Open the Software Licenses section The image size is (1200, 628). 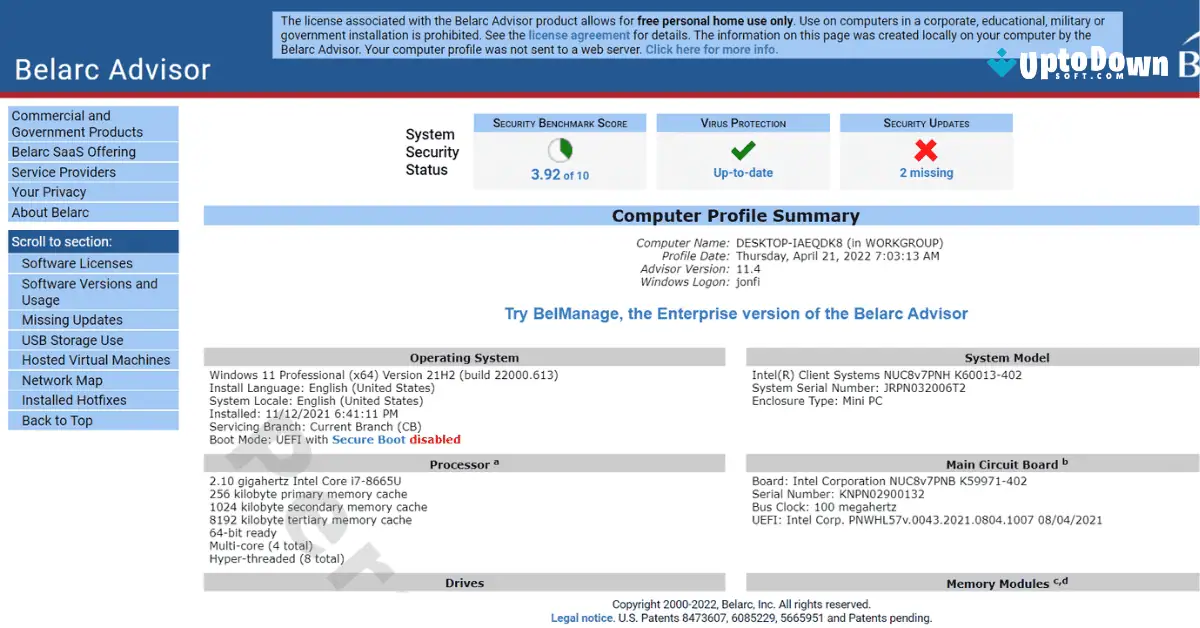pos(77,263)
